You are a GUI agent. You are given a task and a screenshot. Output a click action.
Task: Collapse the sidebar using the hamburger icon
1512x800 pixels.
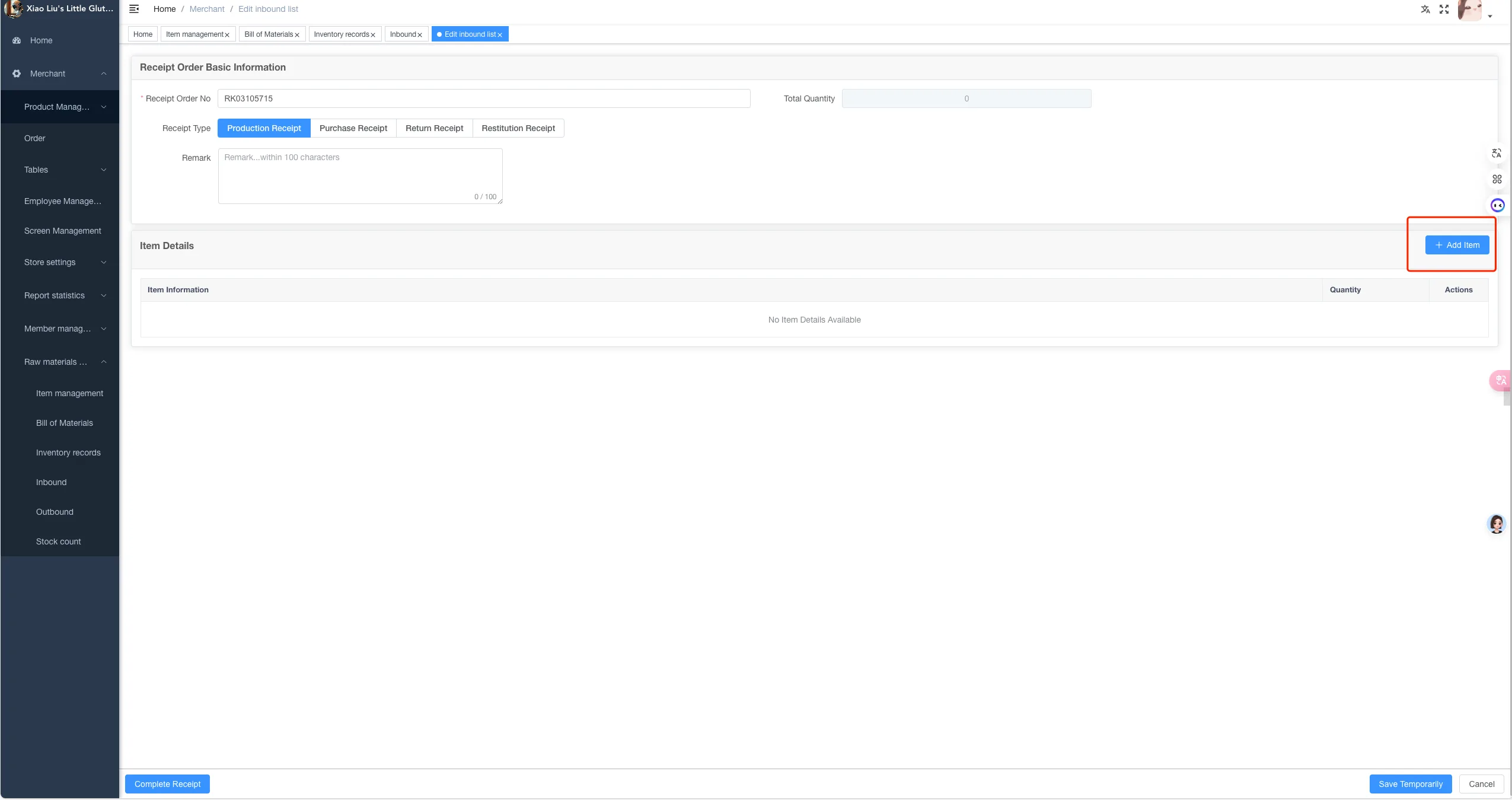[x=134, y=9]
